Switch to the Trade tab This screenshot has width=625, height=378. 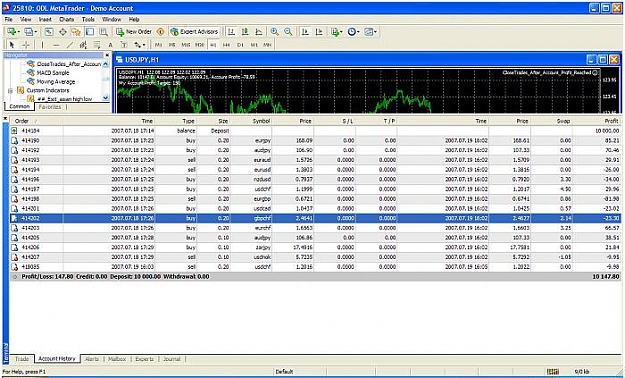click(22, 359)
